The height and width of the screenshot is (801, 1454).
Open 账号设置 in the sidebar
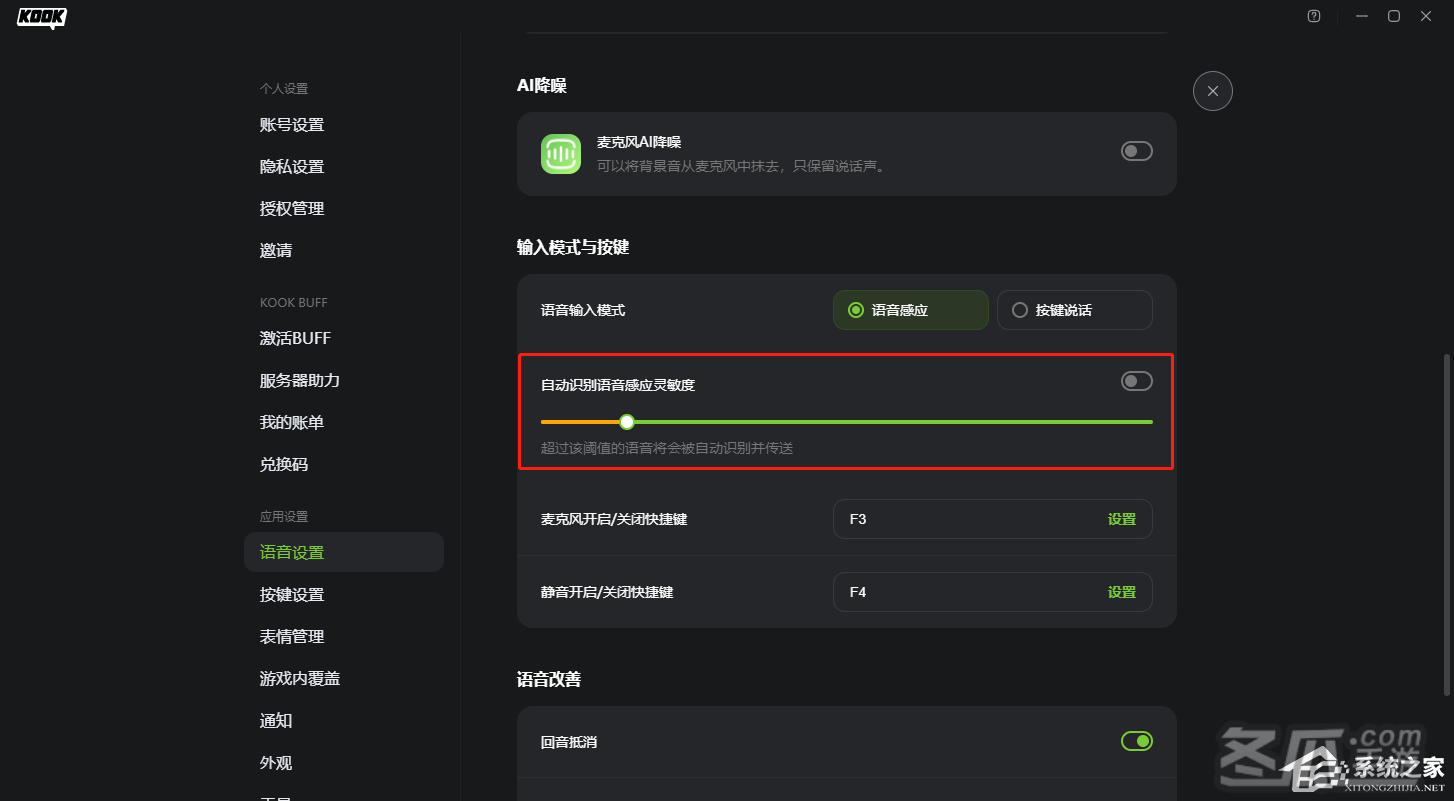(x=292, y=125)
